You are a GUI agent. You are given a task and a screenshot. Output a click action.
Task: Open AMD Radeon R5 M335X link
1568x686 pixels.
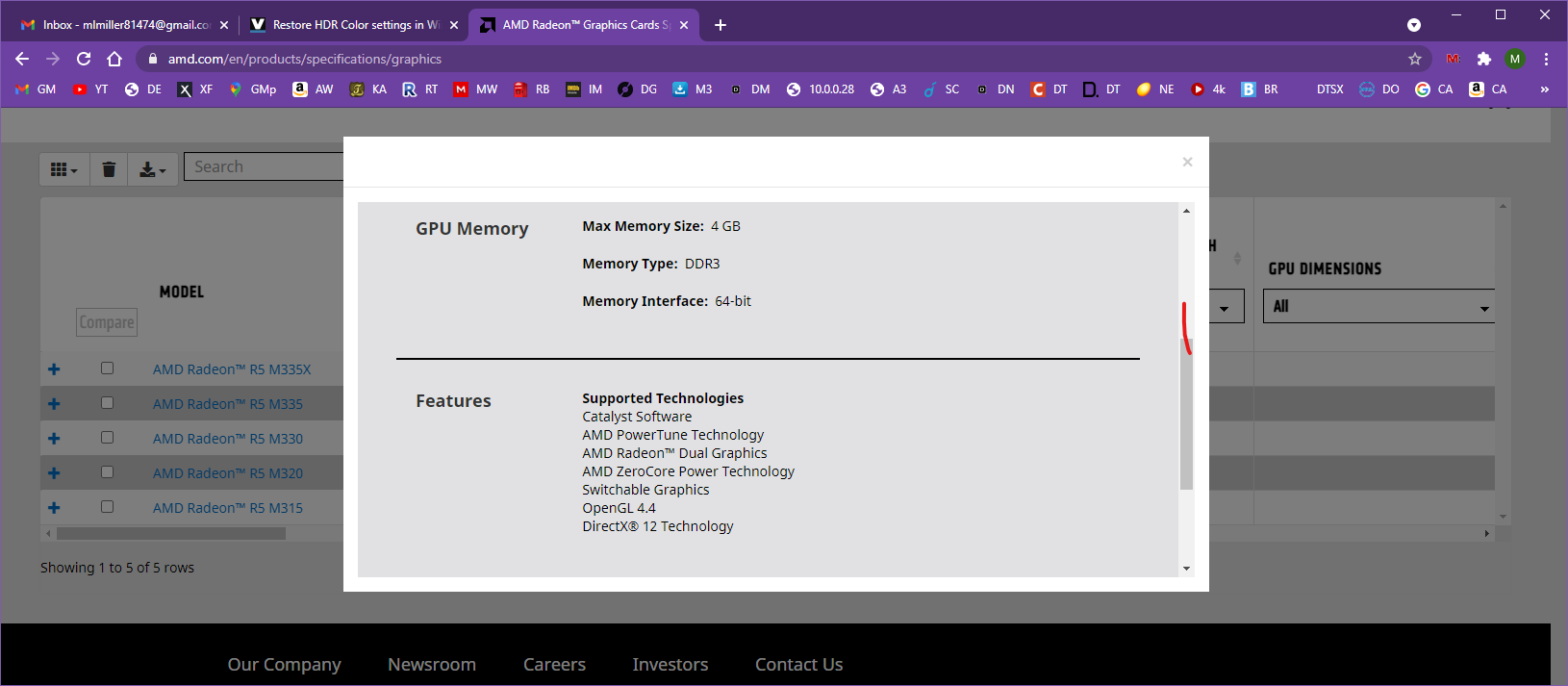pos(232,369)
